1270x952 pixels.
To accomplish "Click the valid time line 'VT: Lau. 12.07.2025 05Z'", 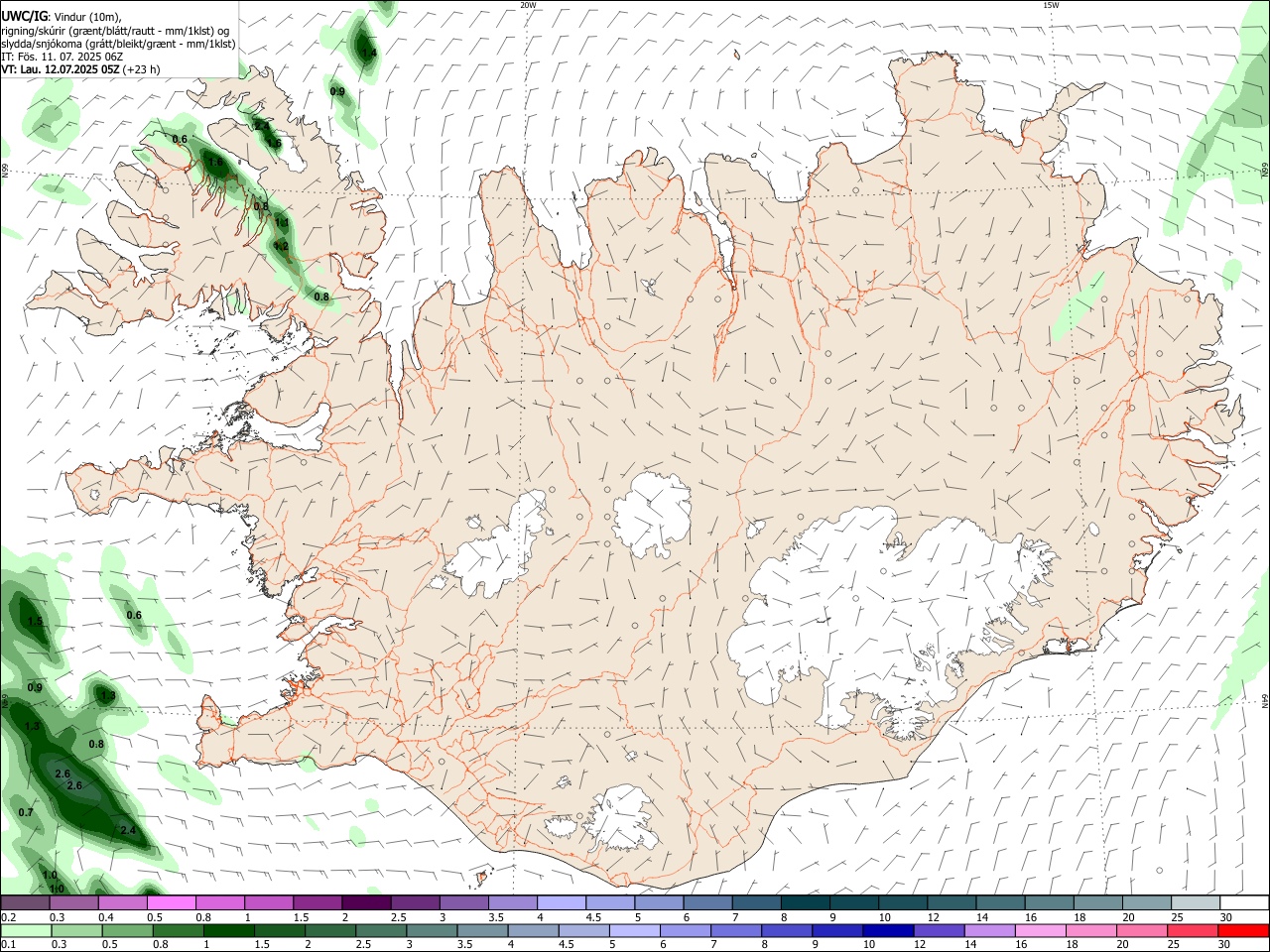I will pos(61,69).
